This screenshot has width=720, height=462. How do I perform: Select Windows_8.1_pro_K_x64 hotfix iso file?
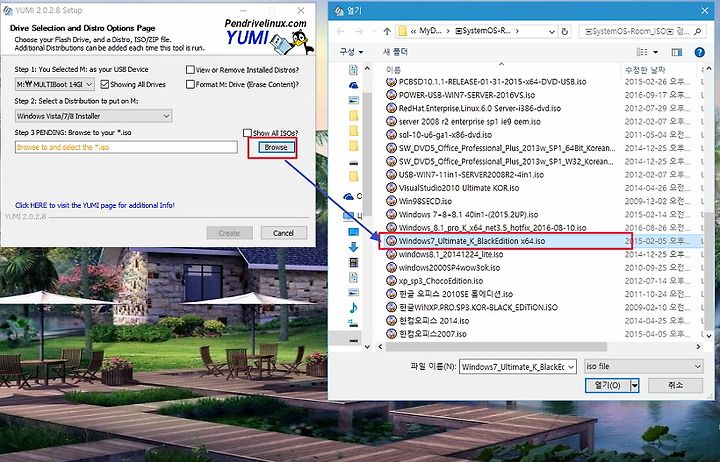point(492,228)
